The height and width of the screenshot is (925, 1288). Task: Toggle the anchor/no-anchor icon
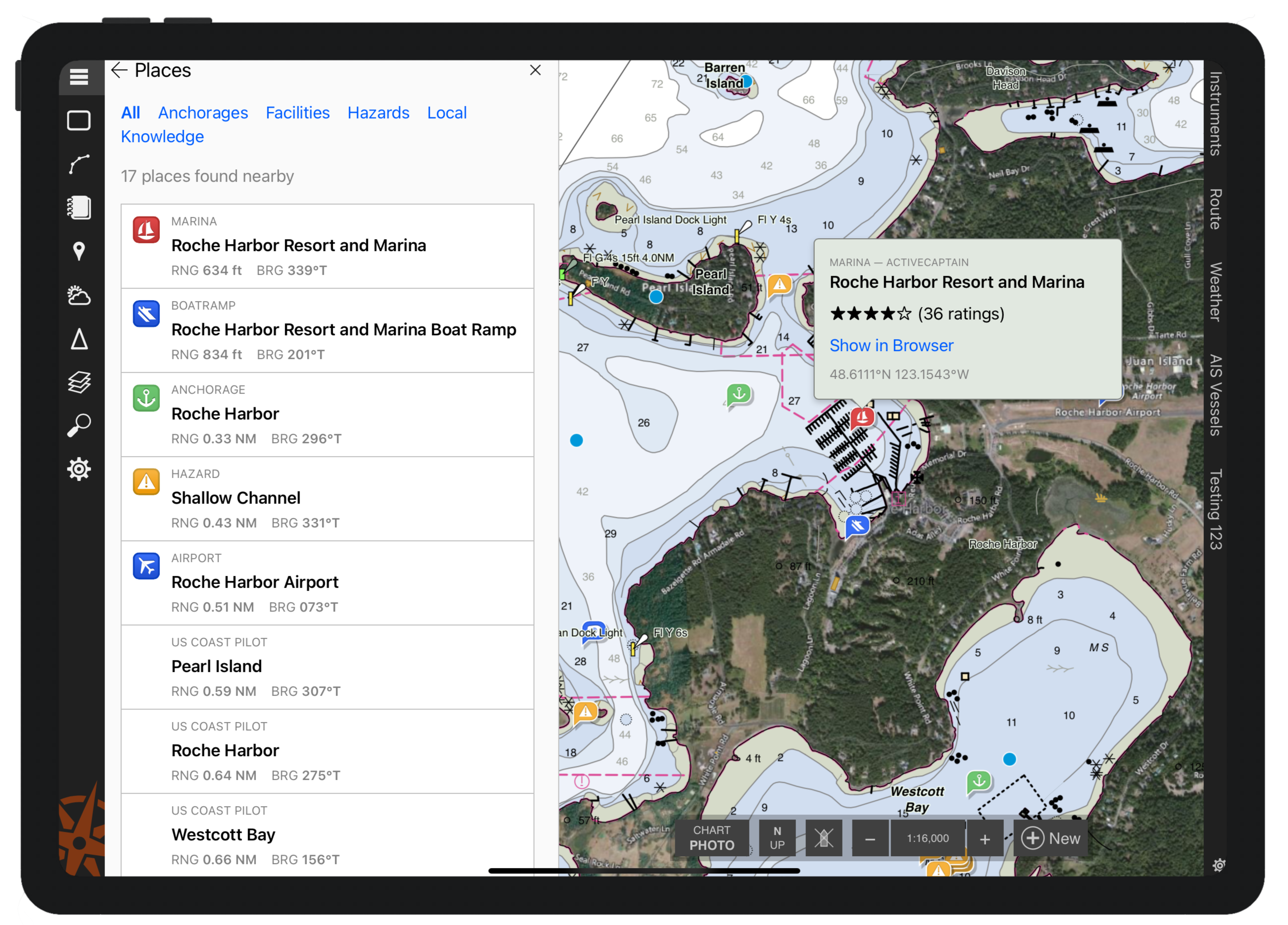pyautogui.click(x=822, y=838)
